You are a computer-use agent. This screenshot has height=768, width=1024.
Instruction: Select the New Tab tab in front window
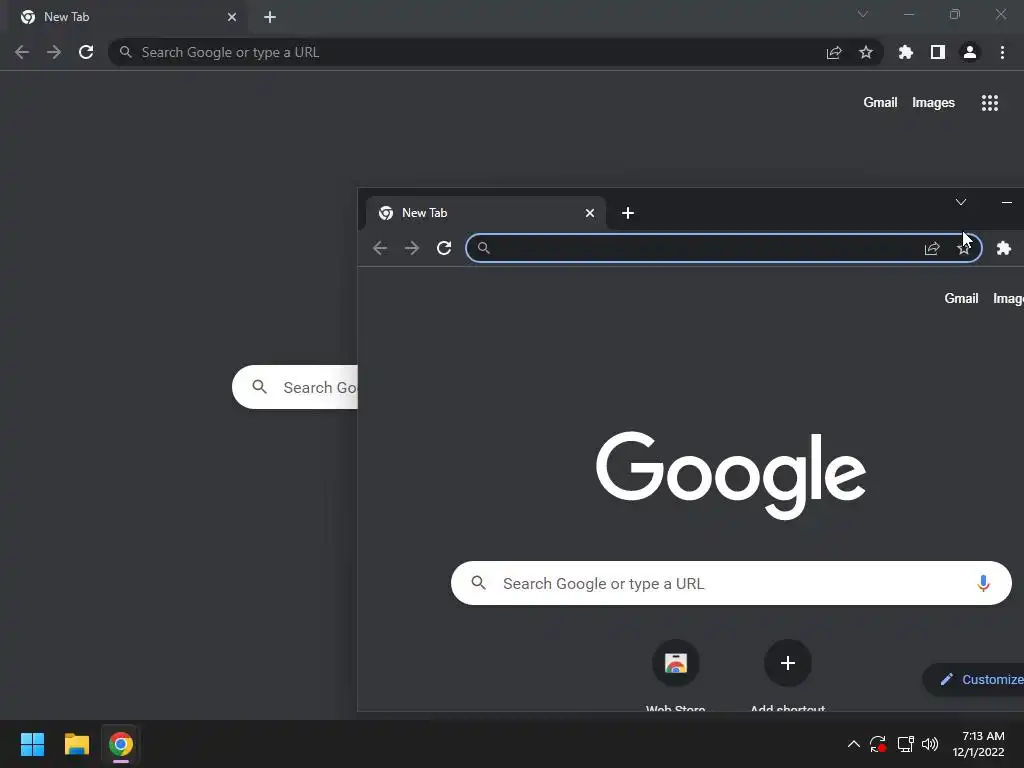(x=485, y=213)
